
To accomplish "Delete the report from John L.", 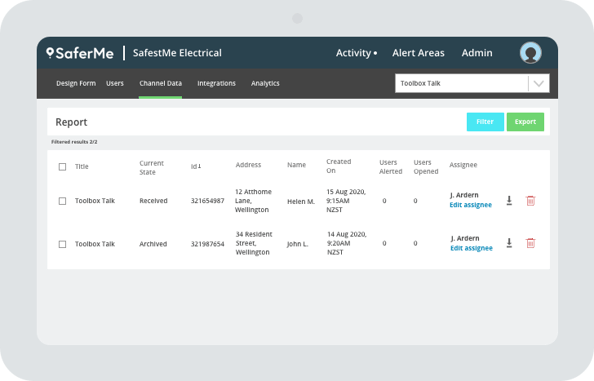I will (530, 243).
